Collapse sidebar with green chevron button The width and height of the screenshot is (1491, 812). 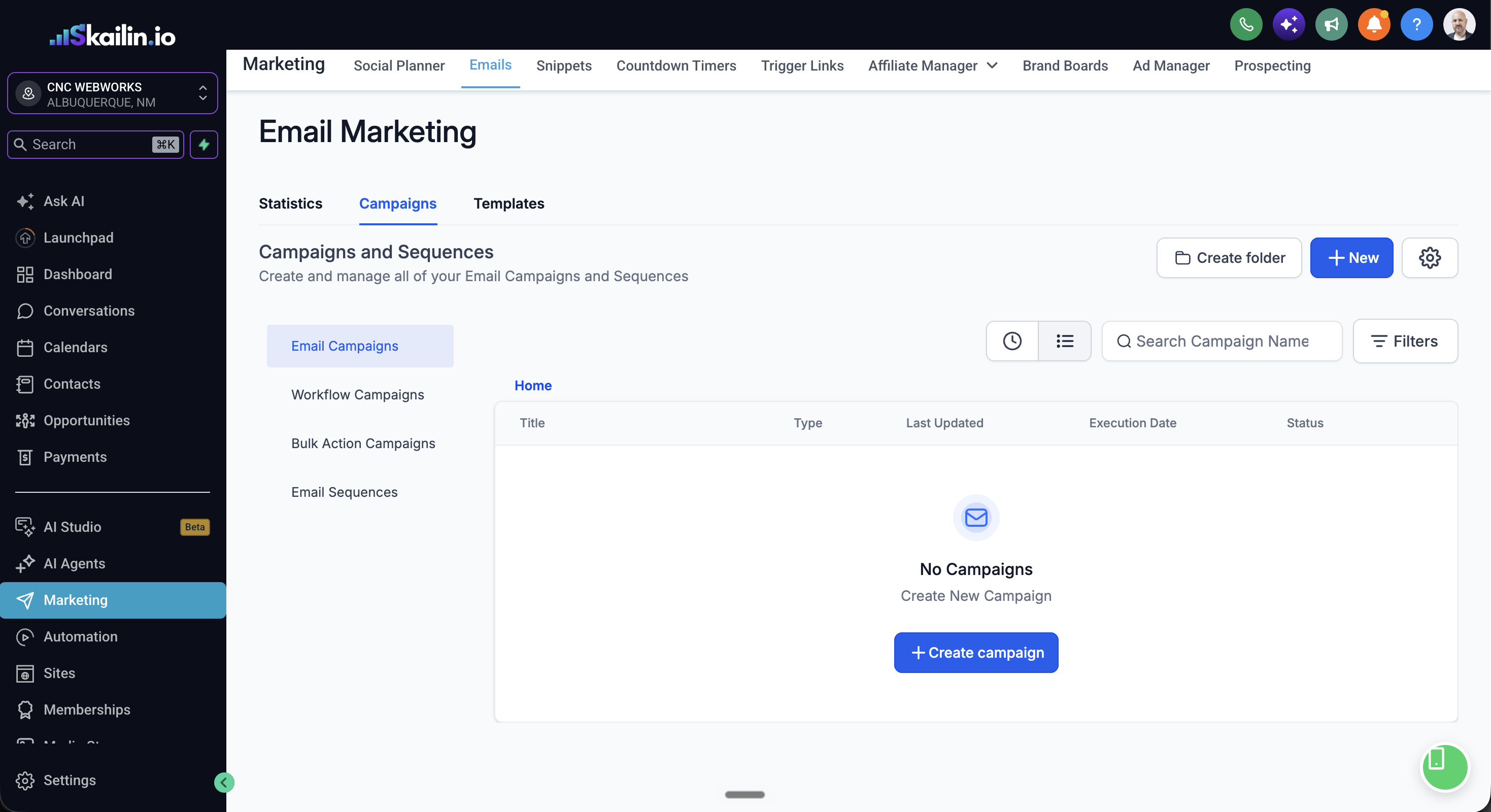(x=224, y=783)
